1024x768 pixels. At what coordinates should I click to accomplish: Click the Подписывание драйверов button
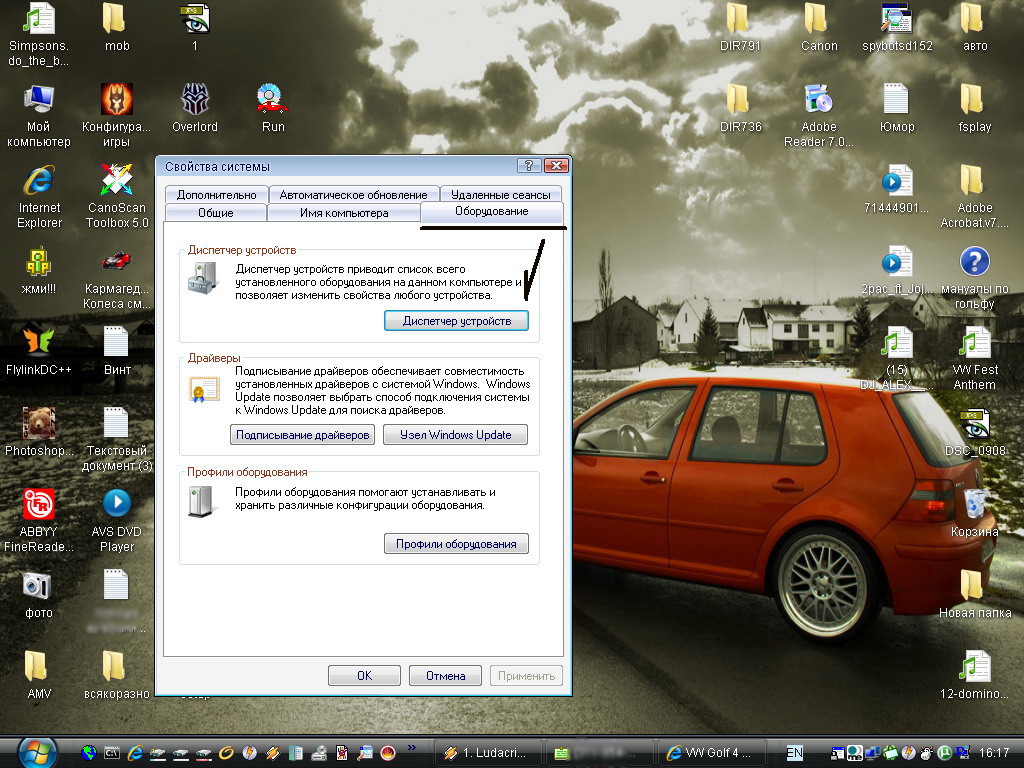coord(303,435)
